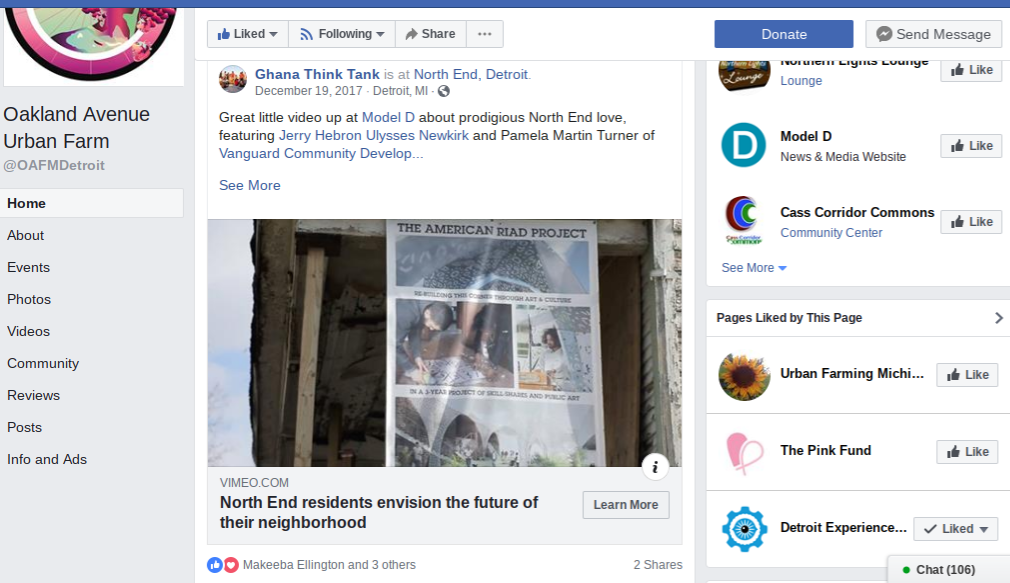Open the Liked dropdown on page header
Screen dimensions: 1010x583
pyautogui.click(x=248, y=34)
